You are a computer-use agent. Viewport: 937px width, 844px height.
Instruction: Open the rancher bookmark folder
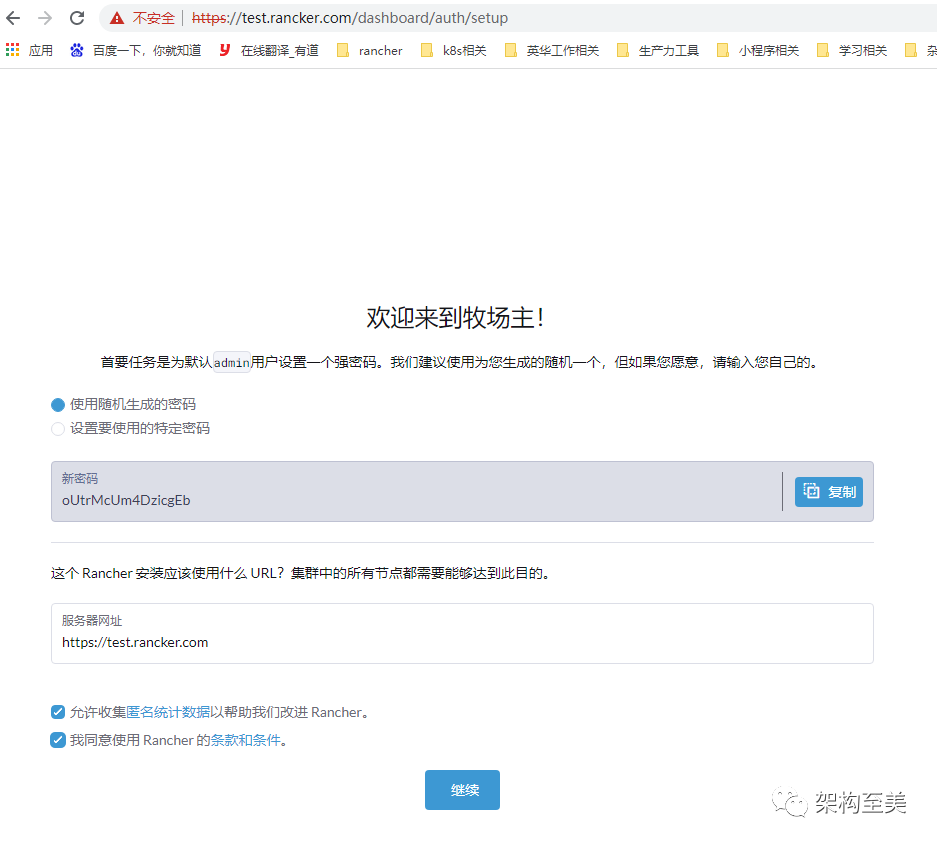click(369, 50)
